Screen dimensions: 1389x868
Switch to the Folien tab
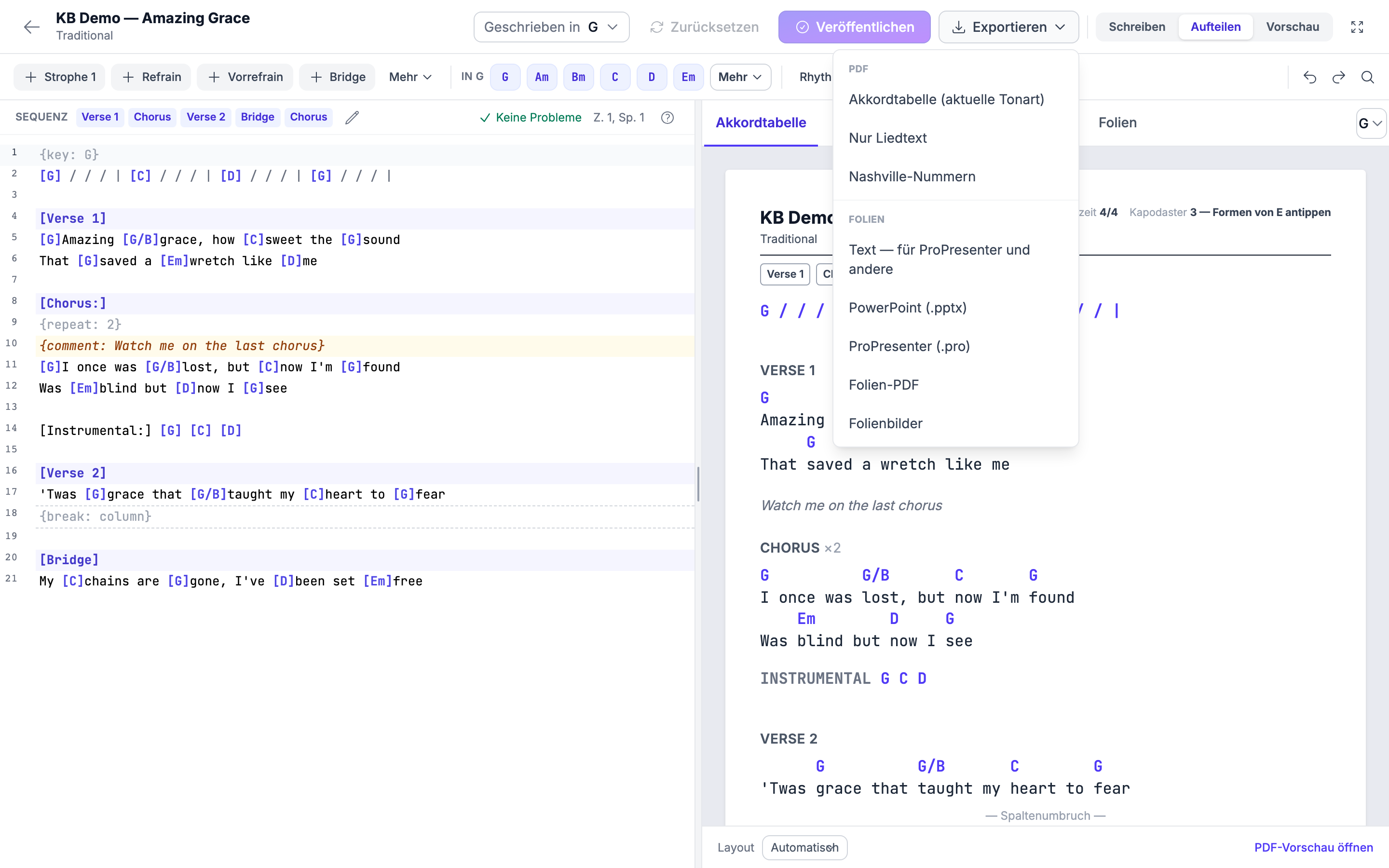pos(1117,122)
